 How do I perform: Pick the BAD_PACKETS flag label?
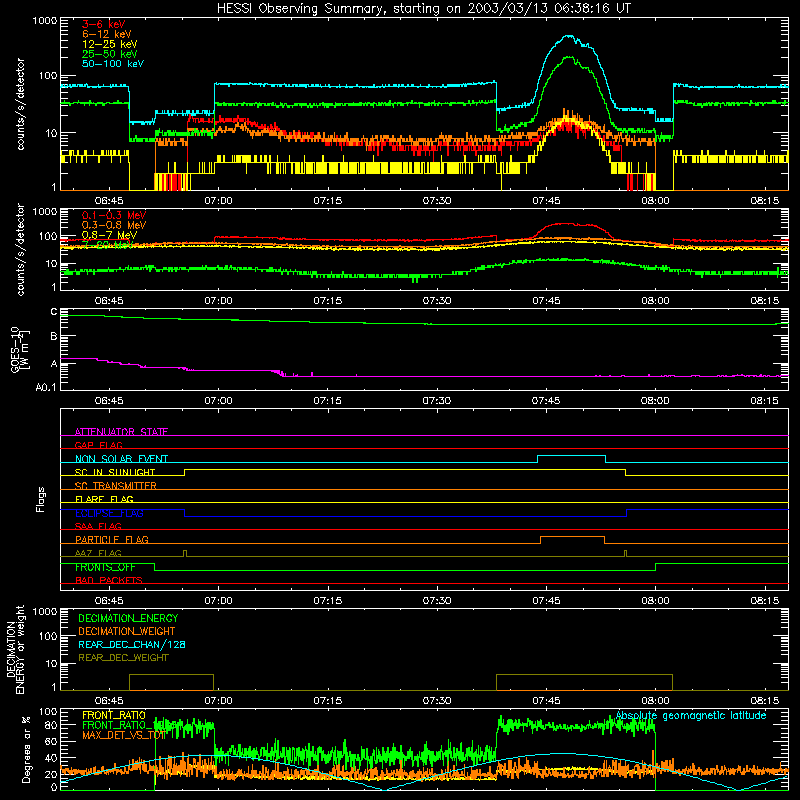(109, 581)
